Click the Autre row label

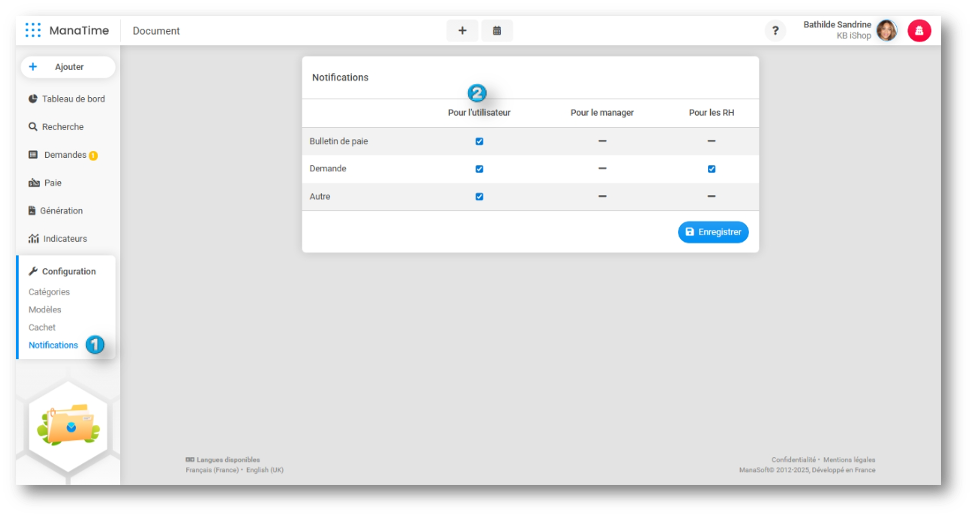point(320,197)
